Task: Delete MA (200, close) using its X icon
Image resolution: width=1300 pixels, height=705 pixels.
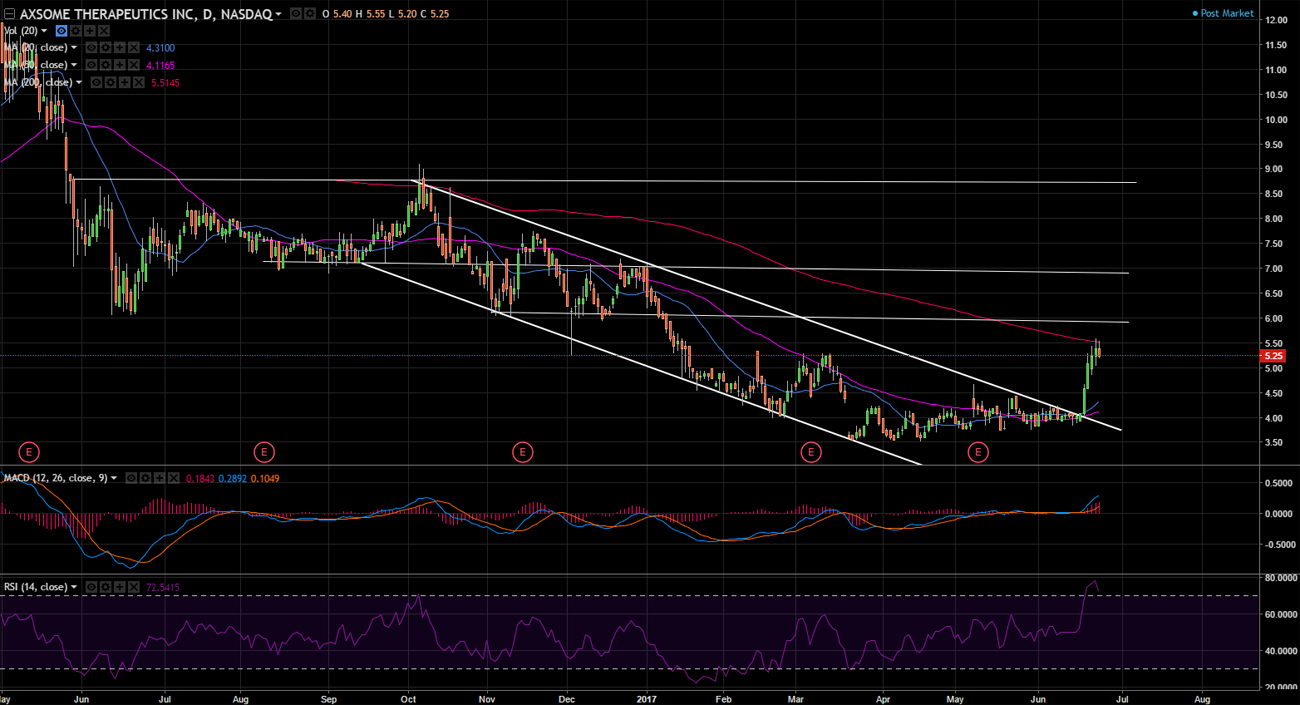Action: tap(138, 82)
